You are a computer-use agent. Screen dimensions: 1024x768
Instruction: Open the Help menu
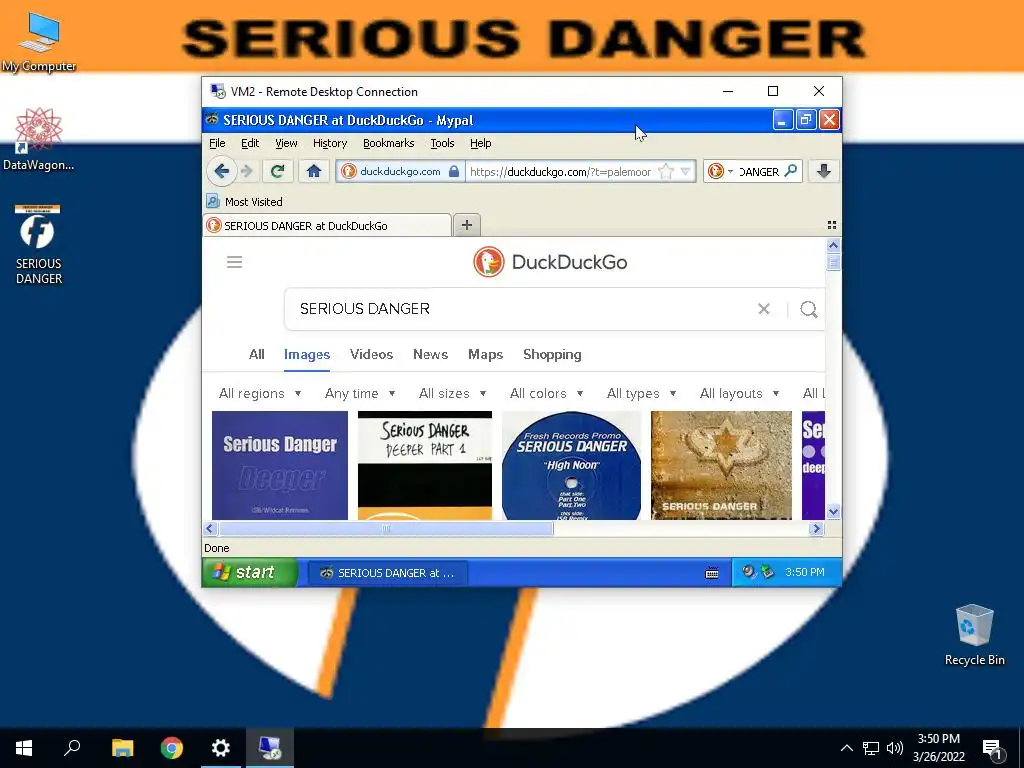point(481,143)
